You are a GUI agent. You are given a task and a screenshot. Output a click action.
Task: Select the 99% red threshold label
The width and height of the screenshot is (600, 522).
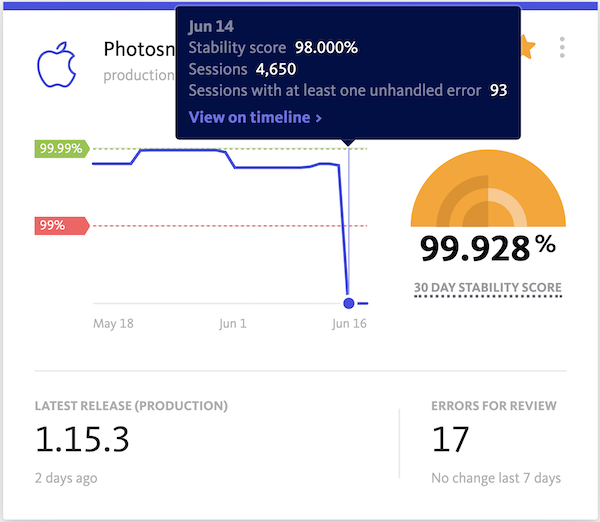(62, 225)
